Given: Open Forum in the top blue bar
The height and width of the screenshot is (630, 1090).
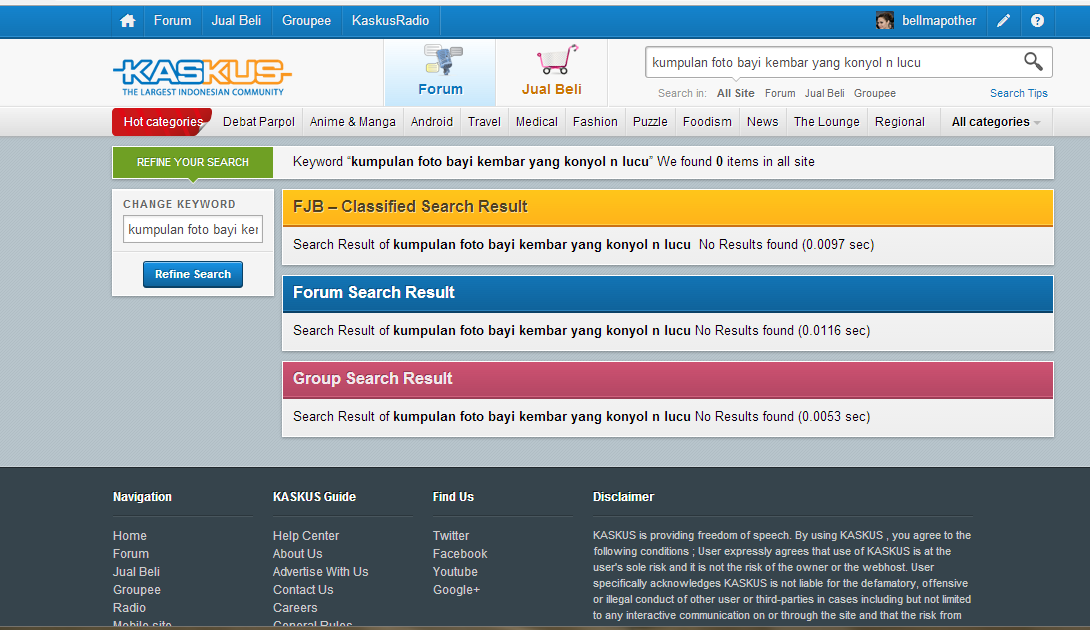Looking at the screenshot, I should [172, 21].
